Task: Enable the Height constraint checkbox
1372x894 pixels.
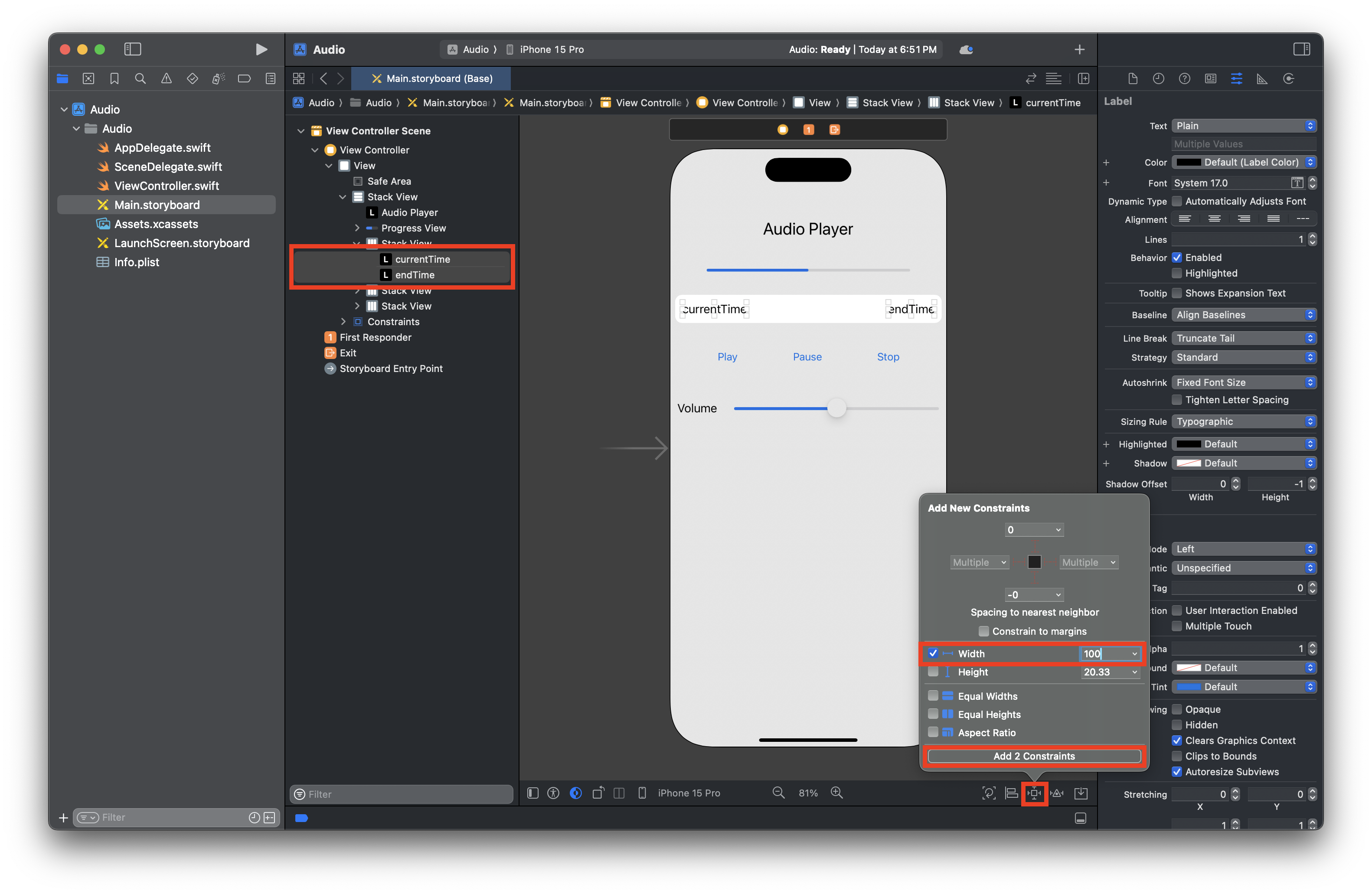Action: coord(933,672)
